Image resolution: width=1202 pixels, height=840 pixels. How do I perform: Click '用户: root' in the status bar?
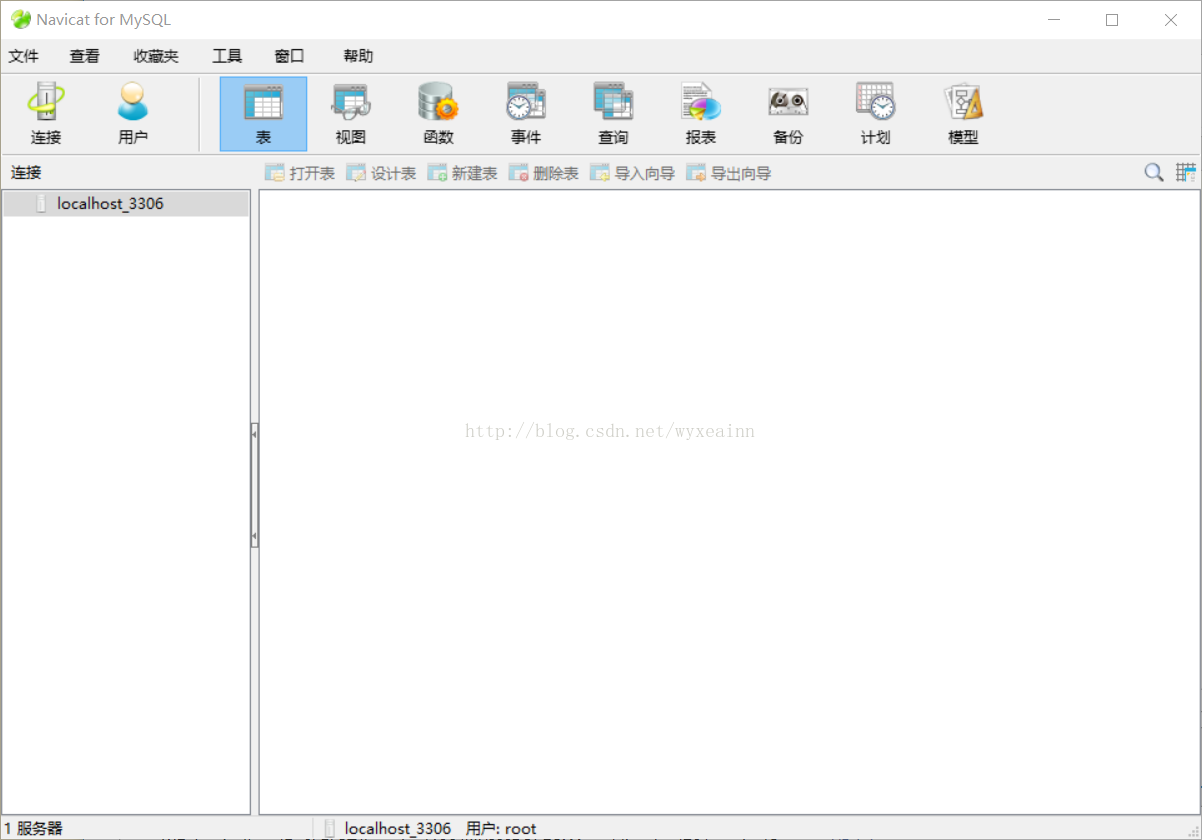[501, 828]
